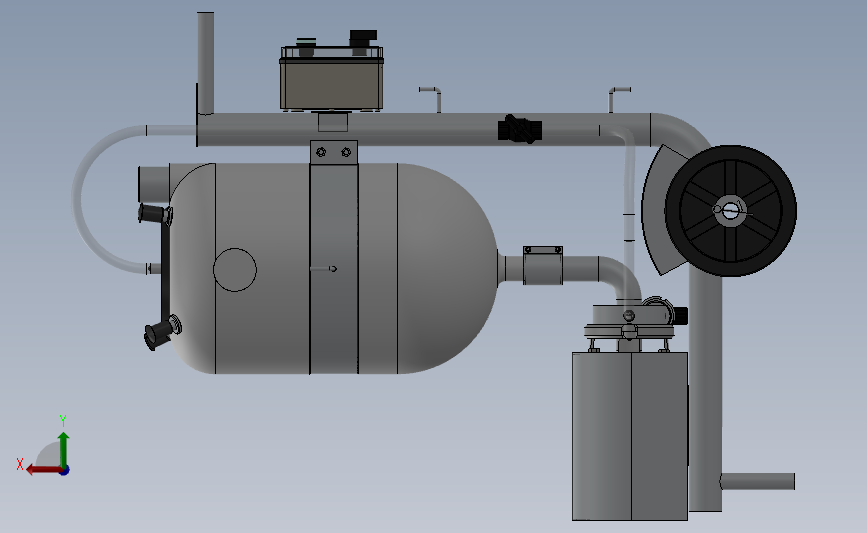
Task: Select the short horizontal pipe stub at the bottom right
Action: [758, 482]
